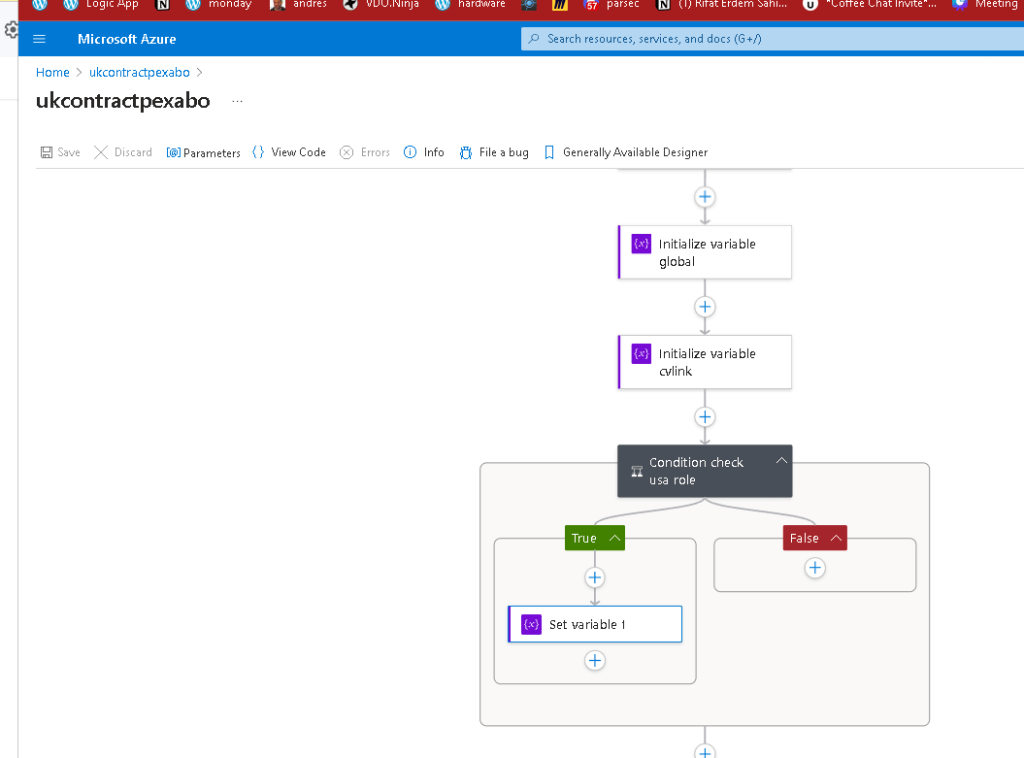Viewport: 1024px width, 758px height.
Task: Click variable icon on Initialize variable global
Action: (641, 244)
